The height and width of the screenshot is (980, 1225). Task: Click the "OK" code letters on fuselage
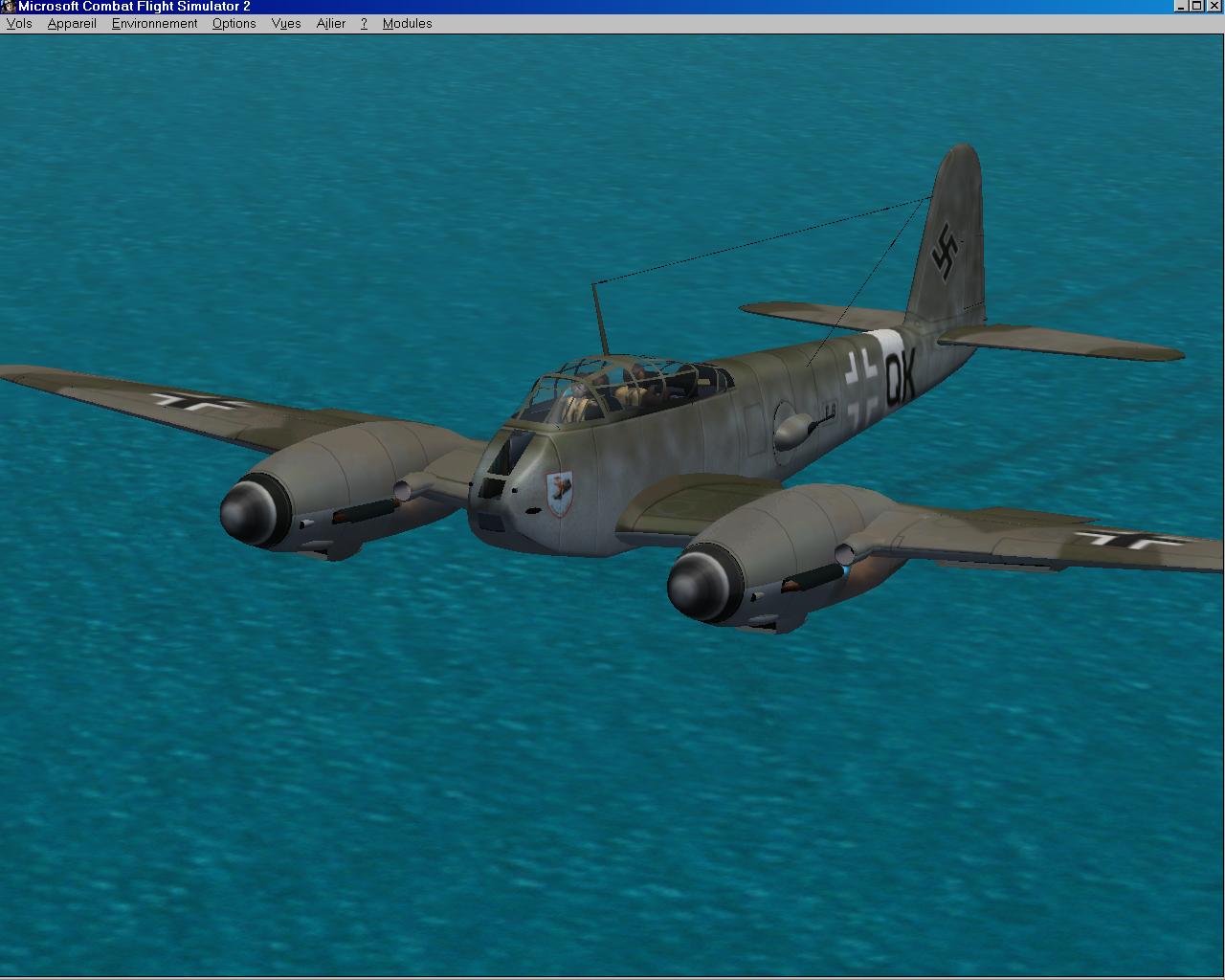click(x=900, y=380)
